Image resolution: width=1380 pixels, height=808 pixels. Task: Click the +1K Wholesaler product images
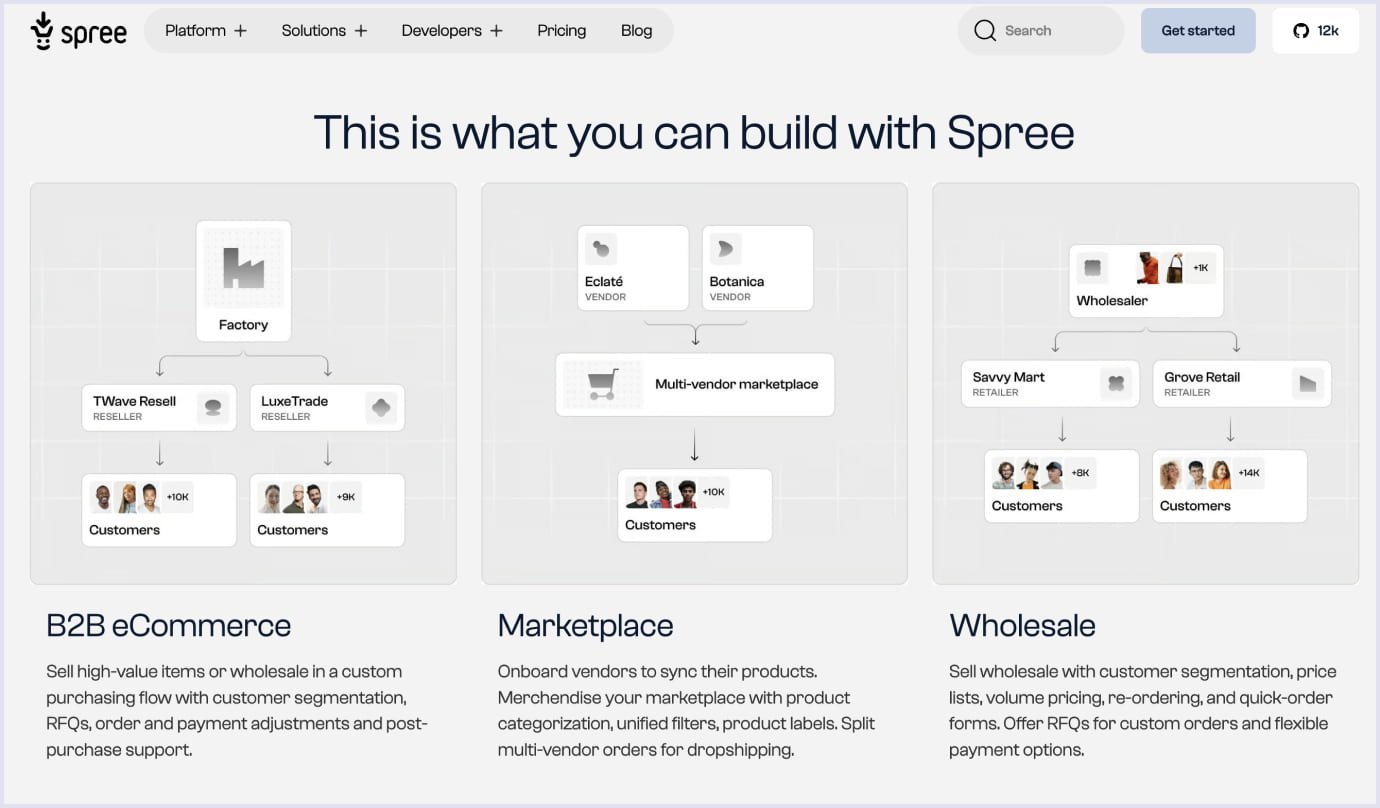coord(1176,268)
